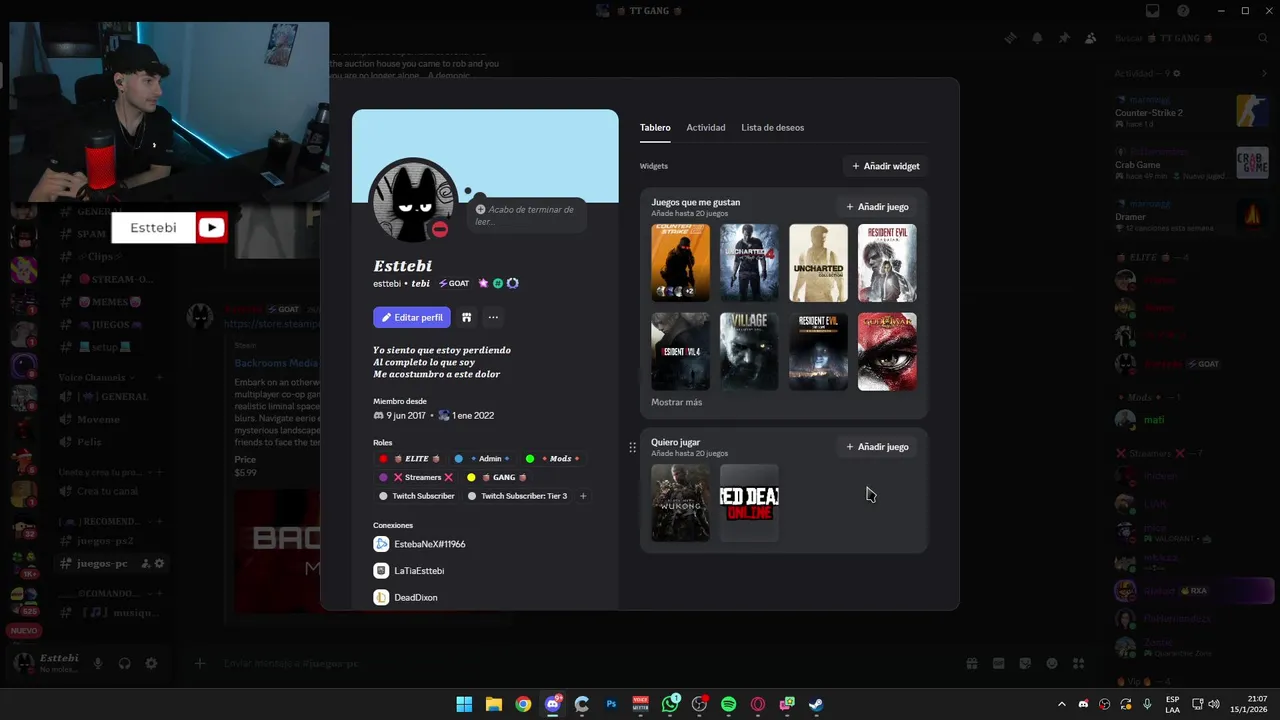Select the Resident Evil 7 cover
This screenshot has width=1280, height=720.
point(818,351)
